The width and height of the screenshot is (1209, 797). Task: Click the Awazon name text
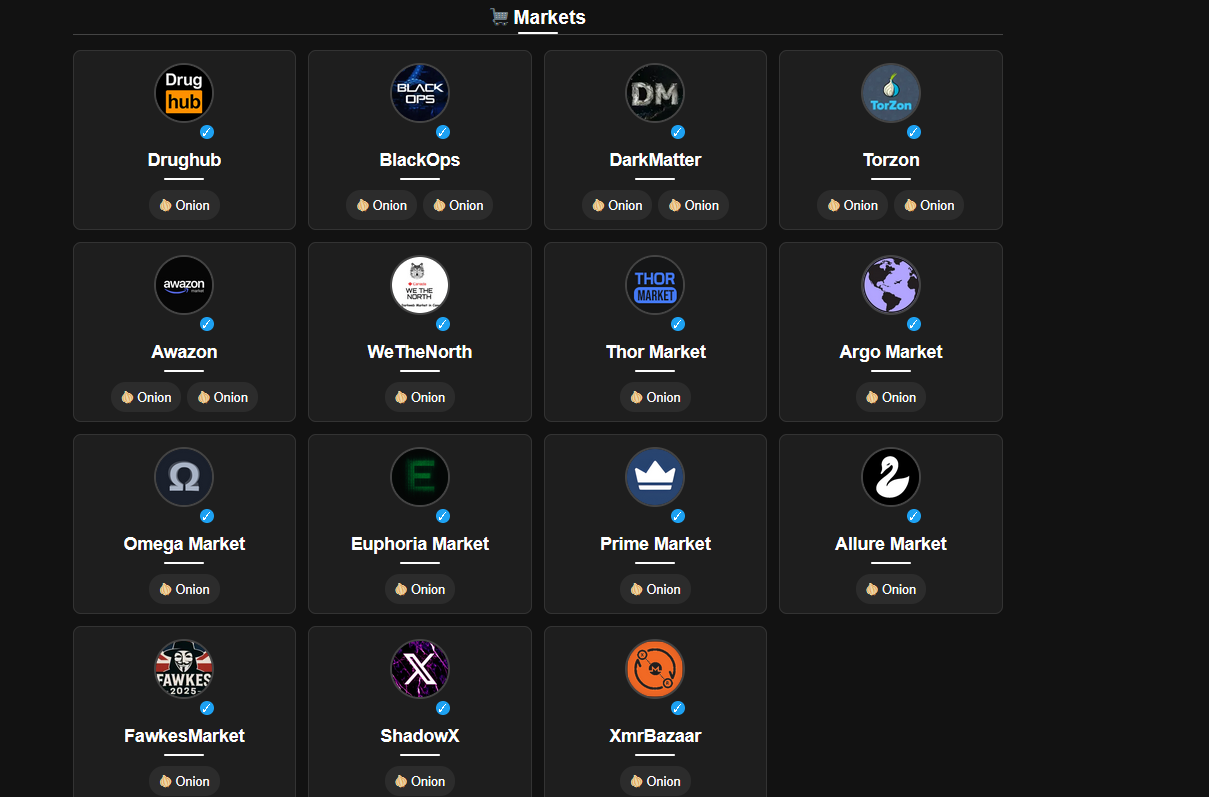184,352
